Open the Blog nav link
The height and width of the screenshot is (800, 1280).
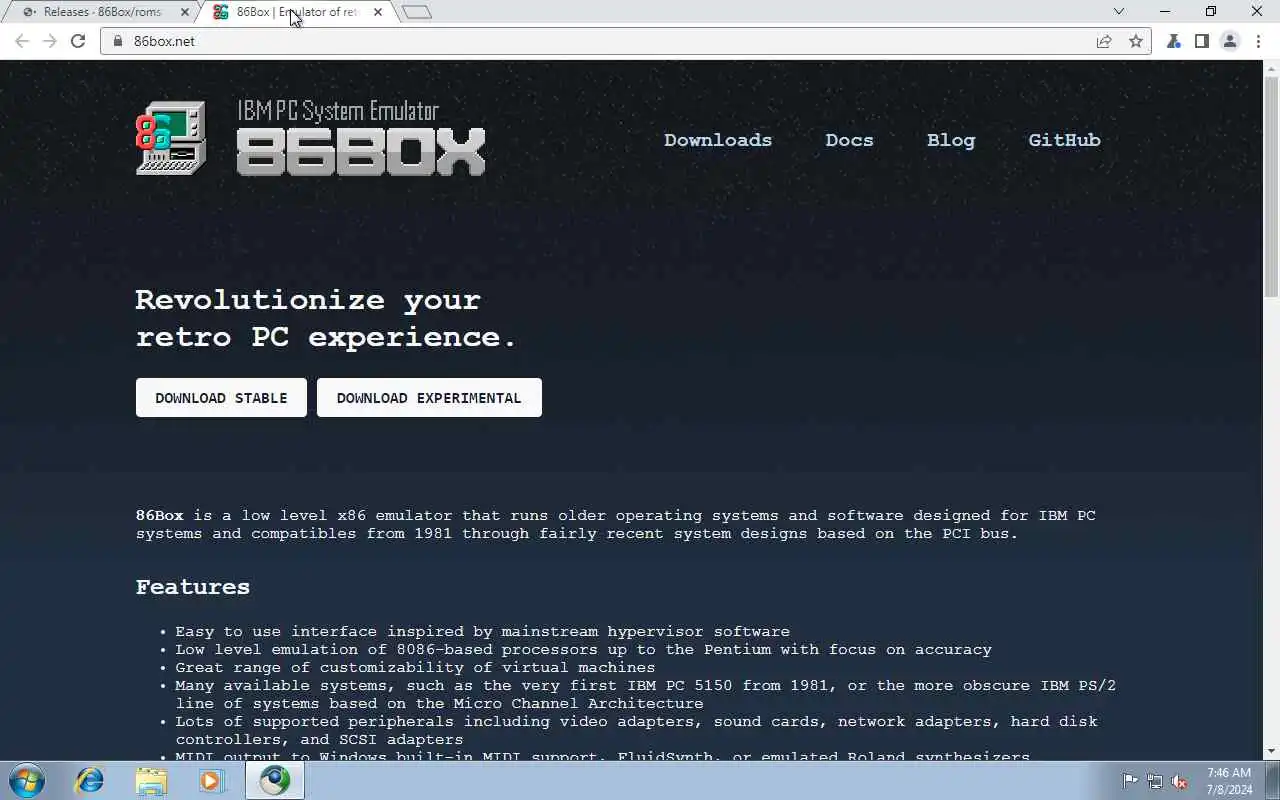point(951,140)
